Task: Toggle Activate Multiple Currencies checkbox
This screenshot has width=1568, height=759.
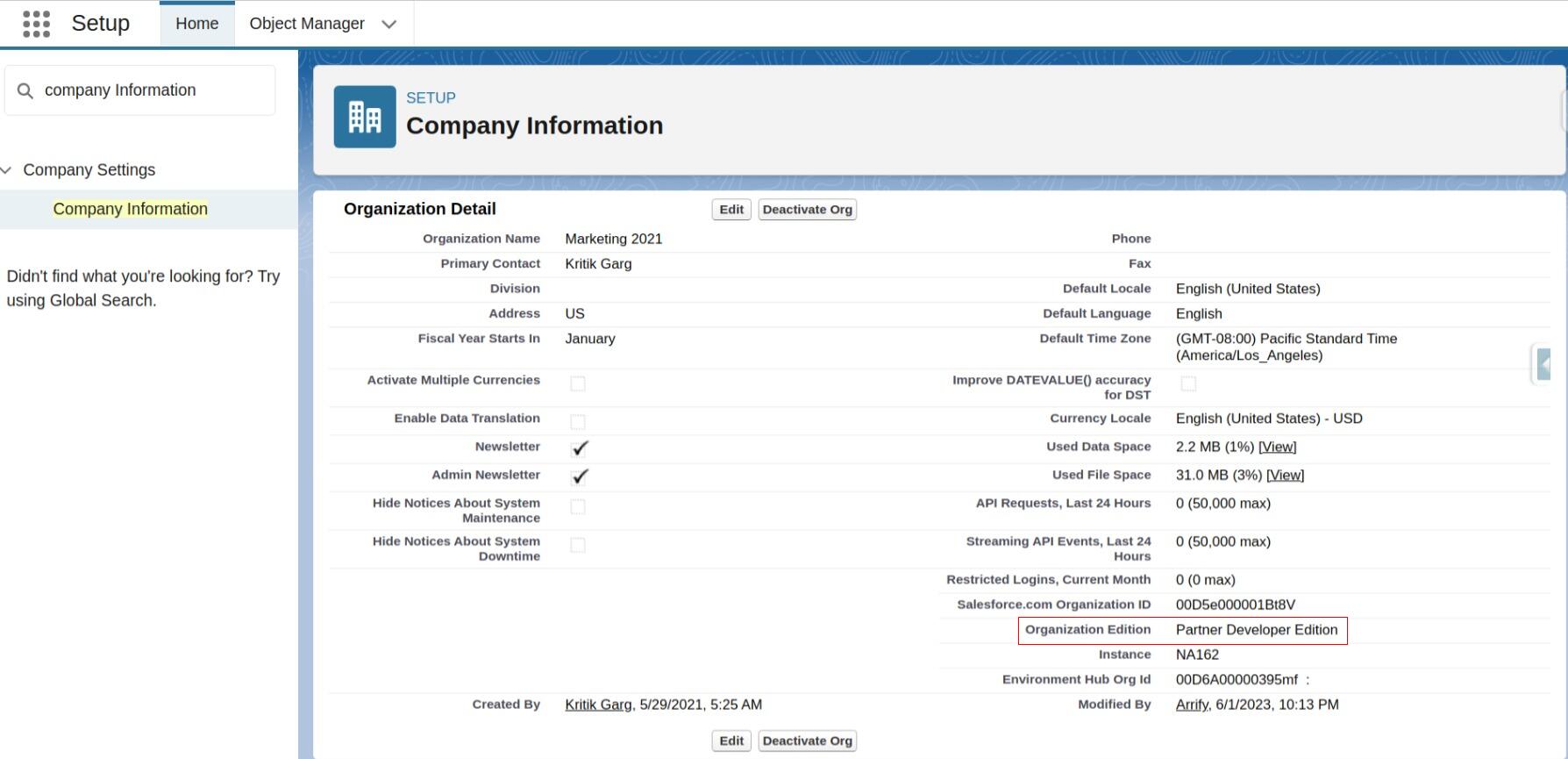Action: pyautogui.click(x=578, y=383)
